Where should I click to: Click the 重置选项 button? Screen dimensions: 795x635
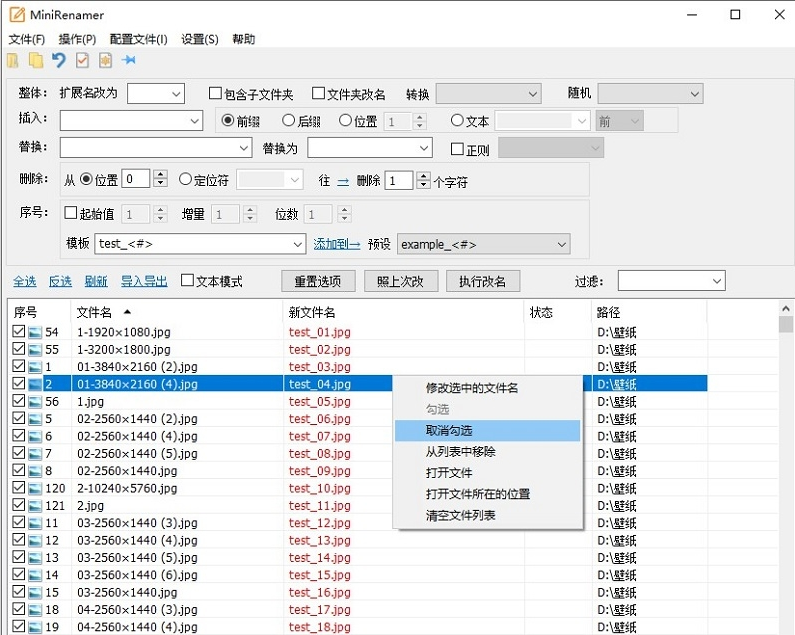318,281
